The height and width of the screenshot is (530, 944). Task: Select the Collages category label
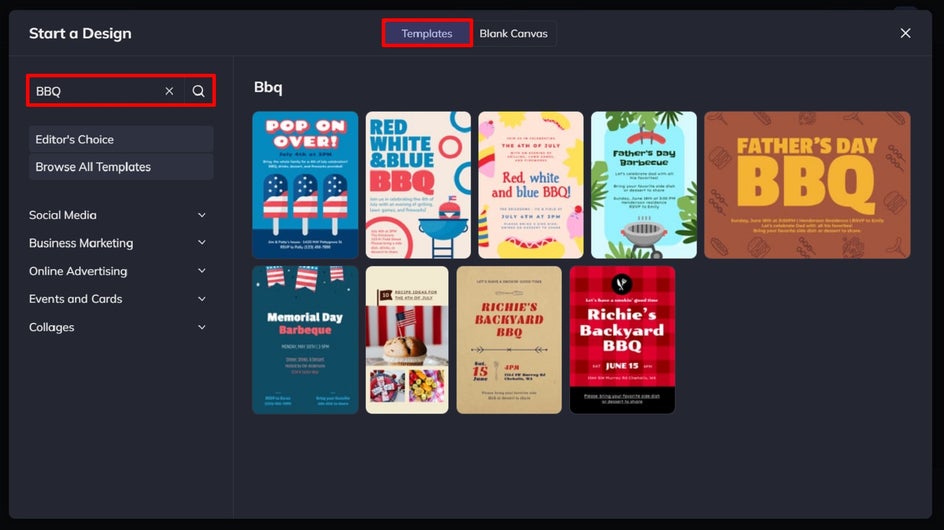pyautogui.click(x=52, y=327)
